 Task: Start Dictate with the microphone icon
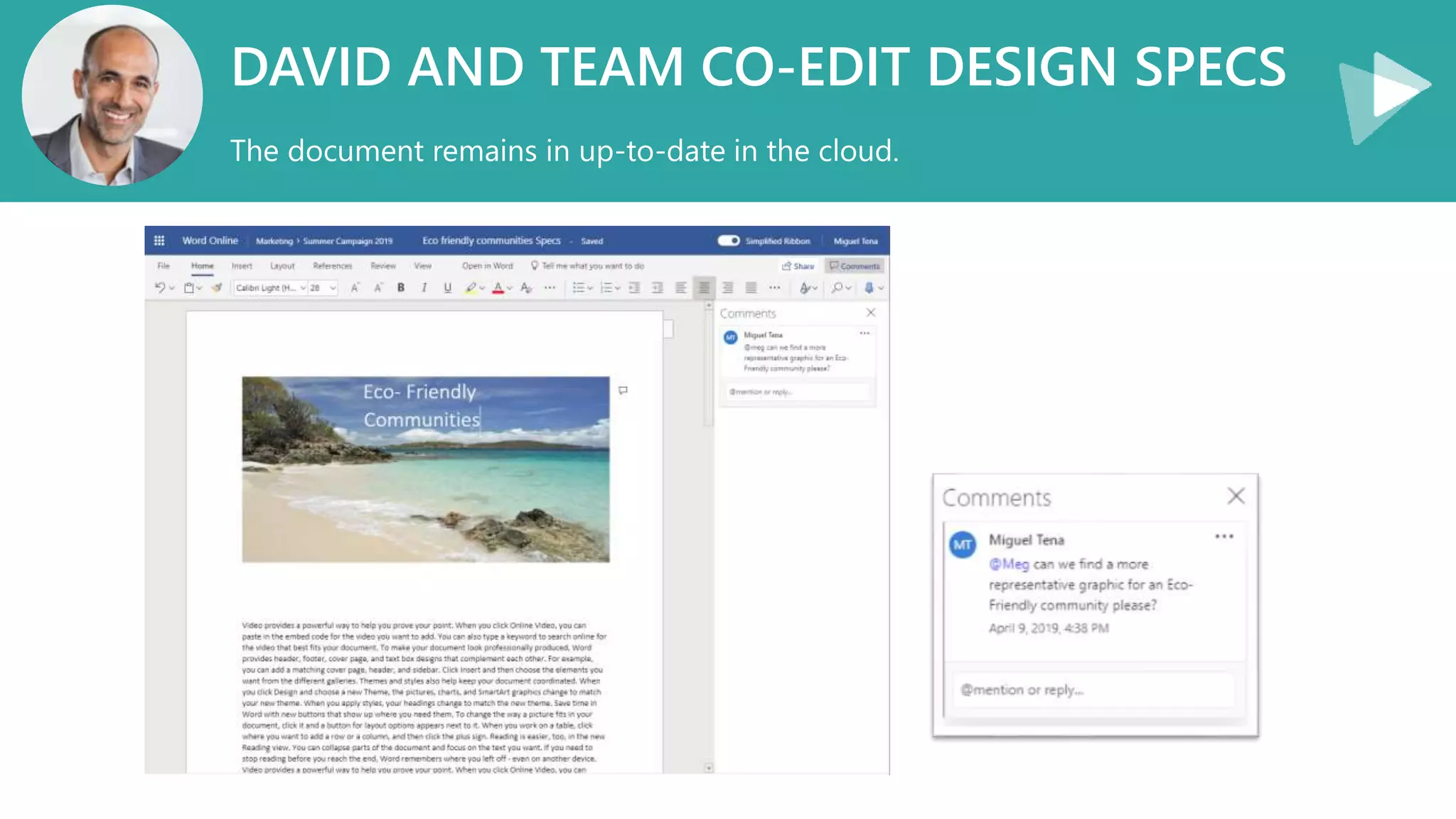pos(869,288)
